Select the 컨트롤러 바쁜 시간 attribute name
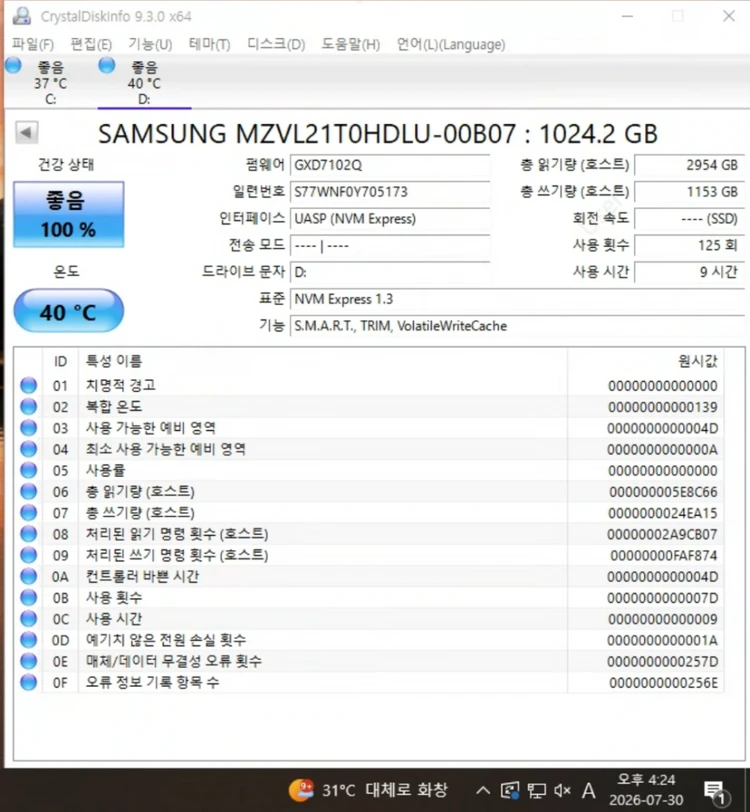The width and height of the screenshot is (750, 812). (x=142, y=576)
